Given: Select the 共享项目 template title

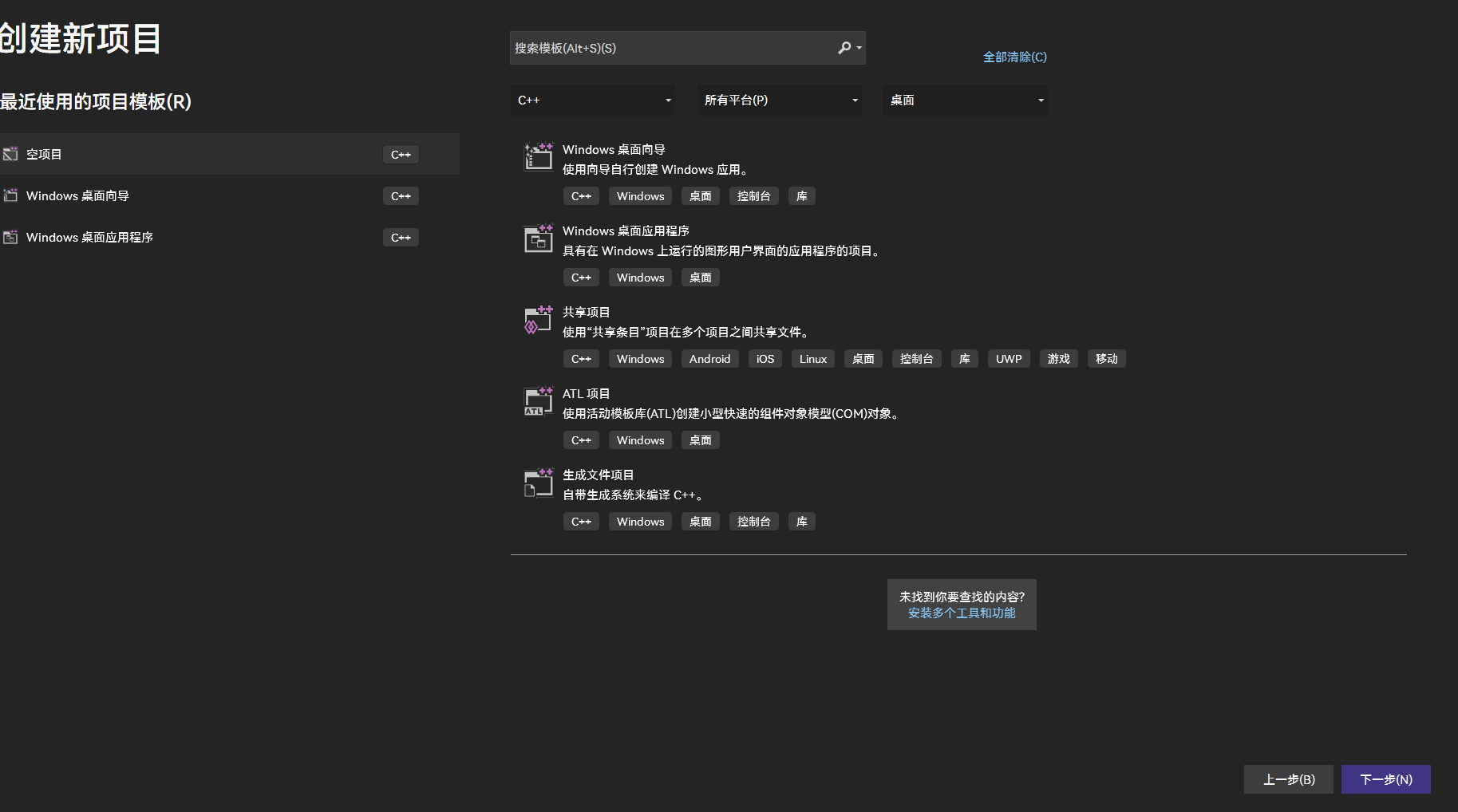Looking at the screenshot, I should pyautogui.click(x=587, y=312).
